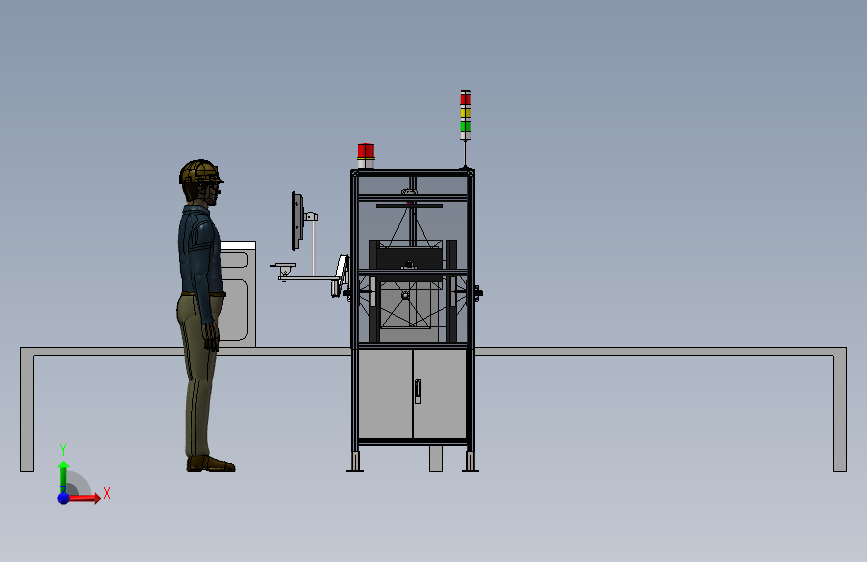Select the machine's right leveling foot

(470, 462)
